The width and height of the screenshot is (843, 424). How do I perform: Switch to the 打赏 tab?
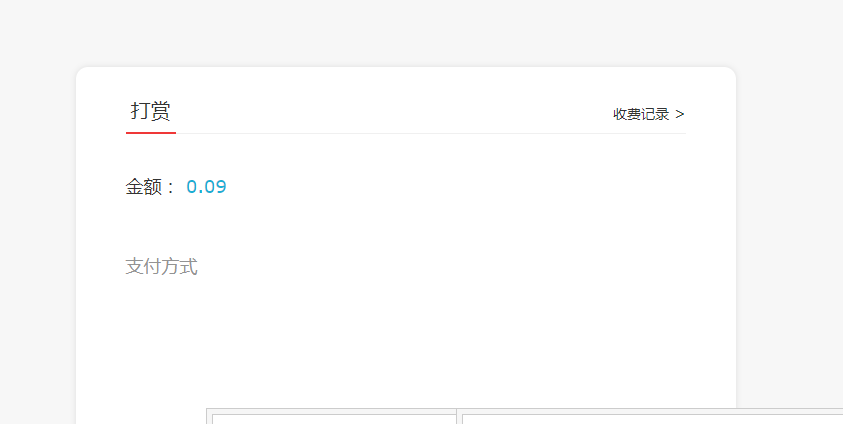pos(151,111)
